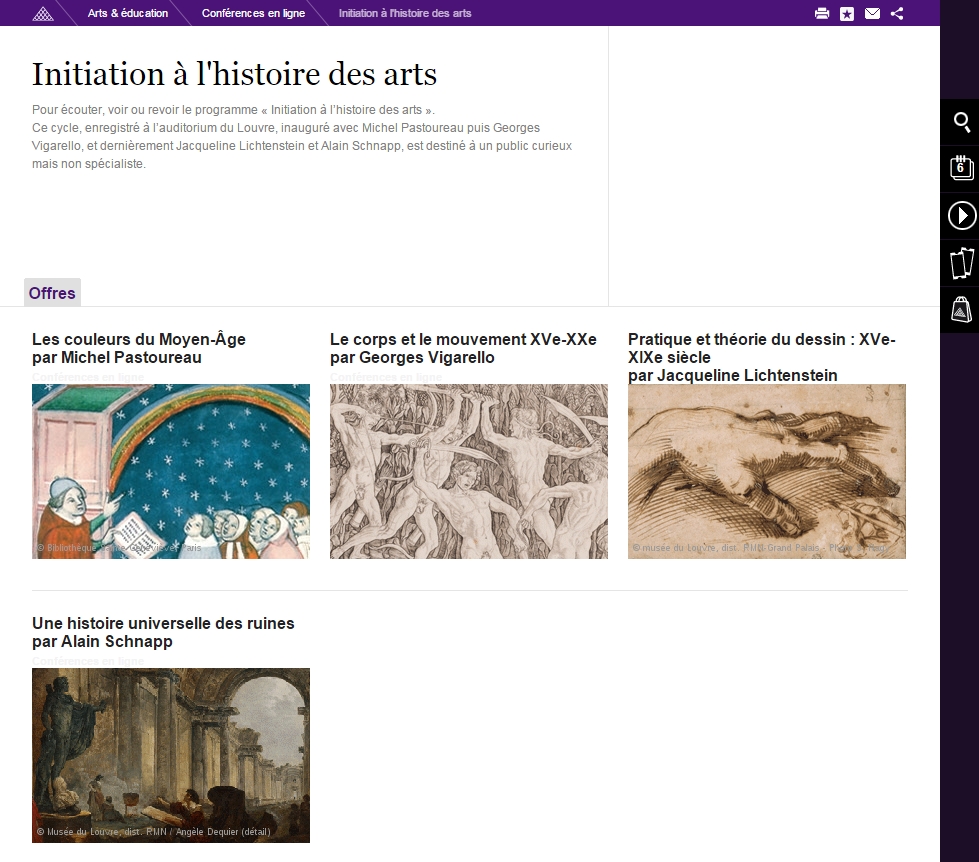Open the calendar icon in sidebar
The width and height of the screenshot is (979, 862).
pos(962,169)
